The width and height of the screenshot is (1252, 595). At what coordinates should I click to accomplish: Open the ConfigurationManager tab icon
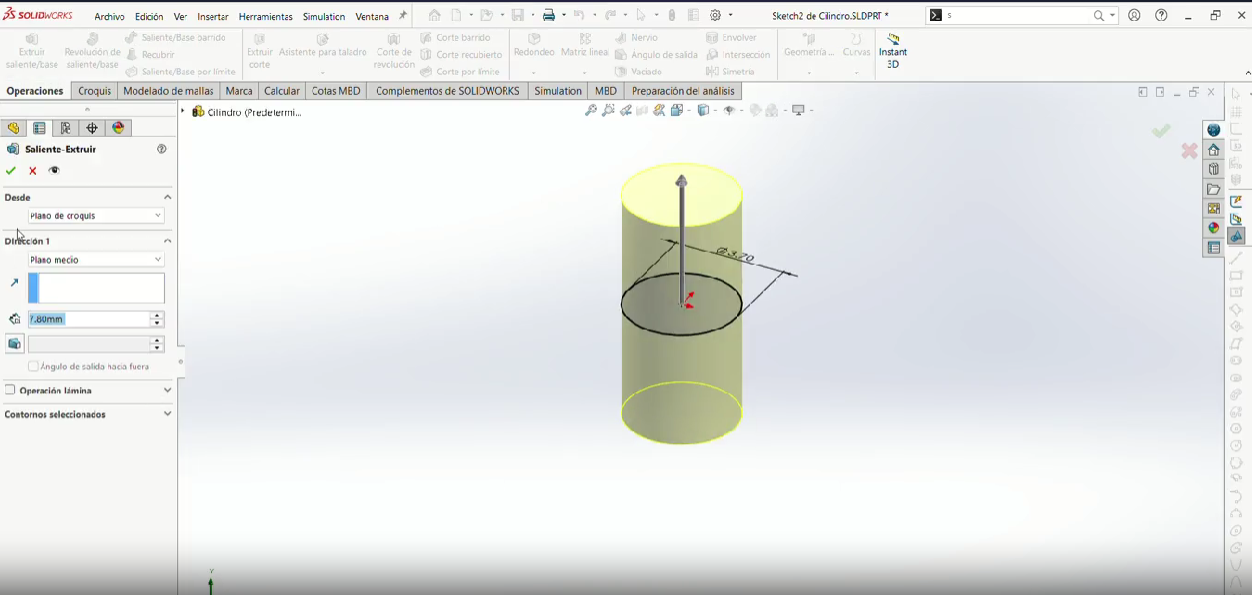[x=66, y=128]
